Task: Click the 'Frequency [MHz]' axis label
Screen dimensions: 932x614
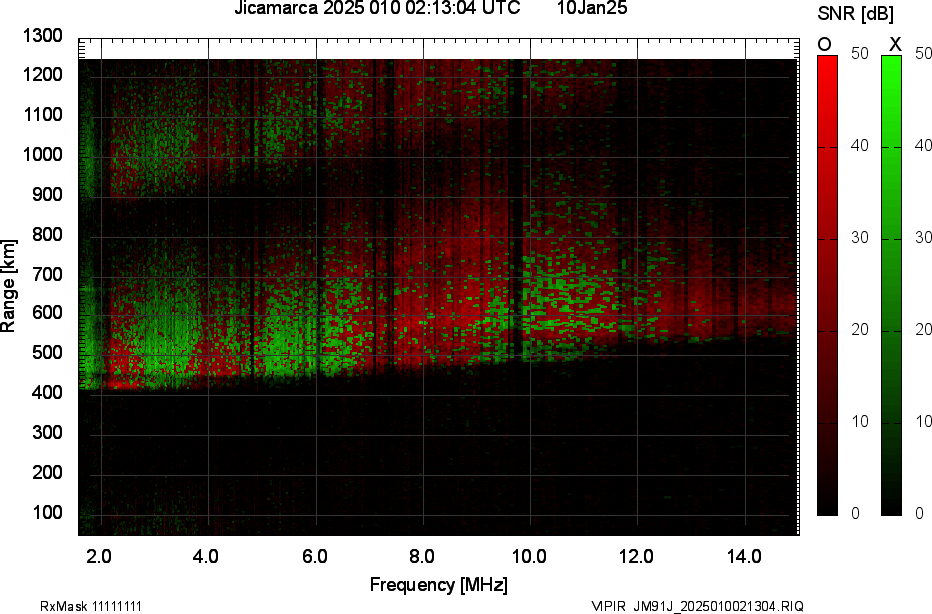Action: pos(439,585)
